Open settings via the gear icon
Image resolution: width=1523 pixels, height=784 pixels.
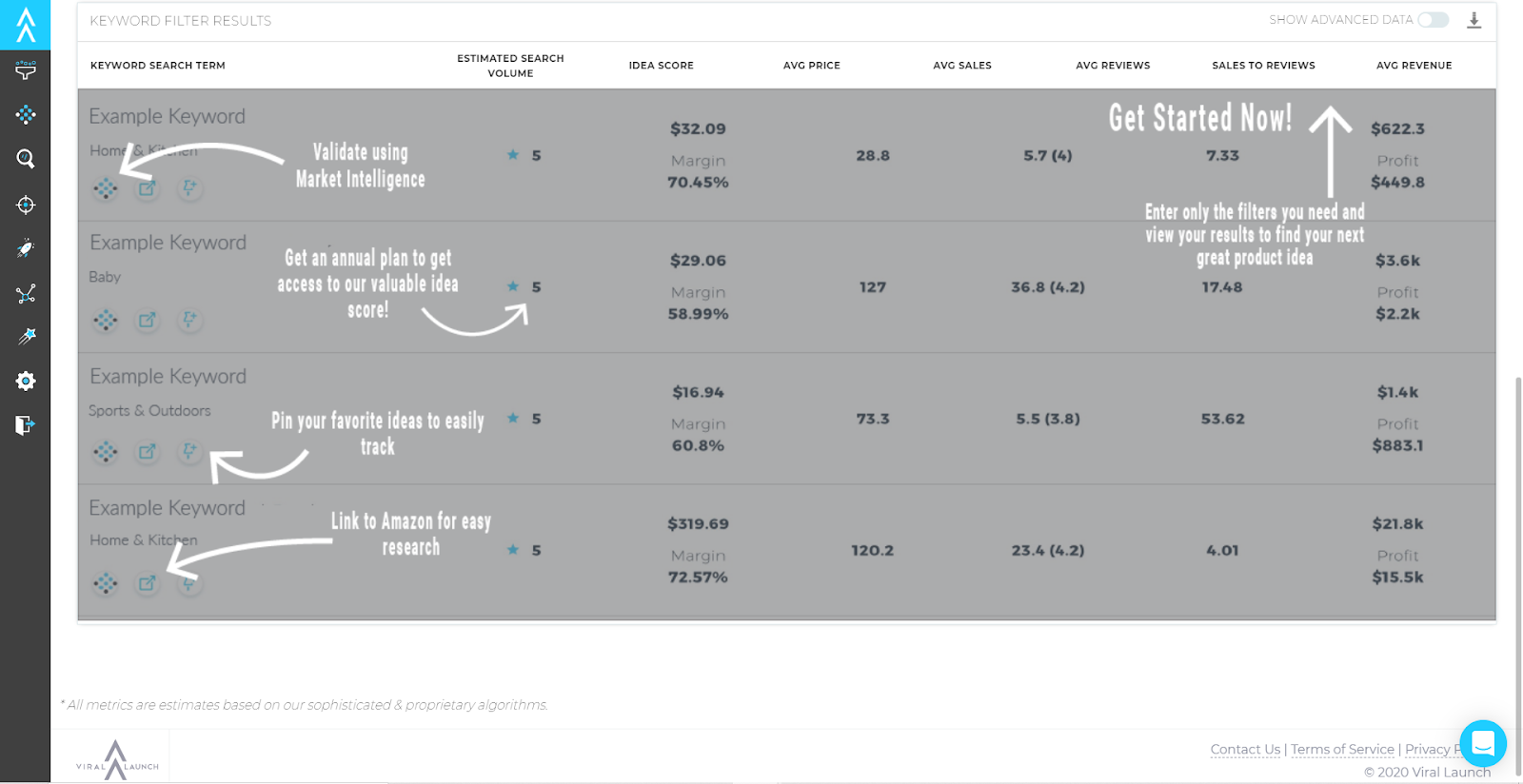[25, 380]
